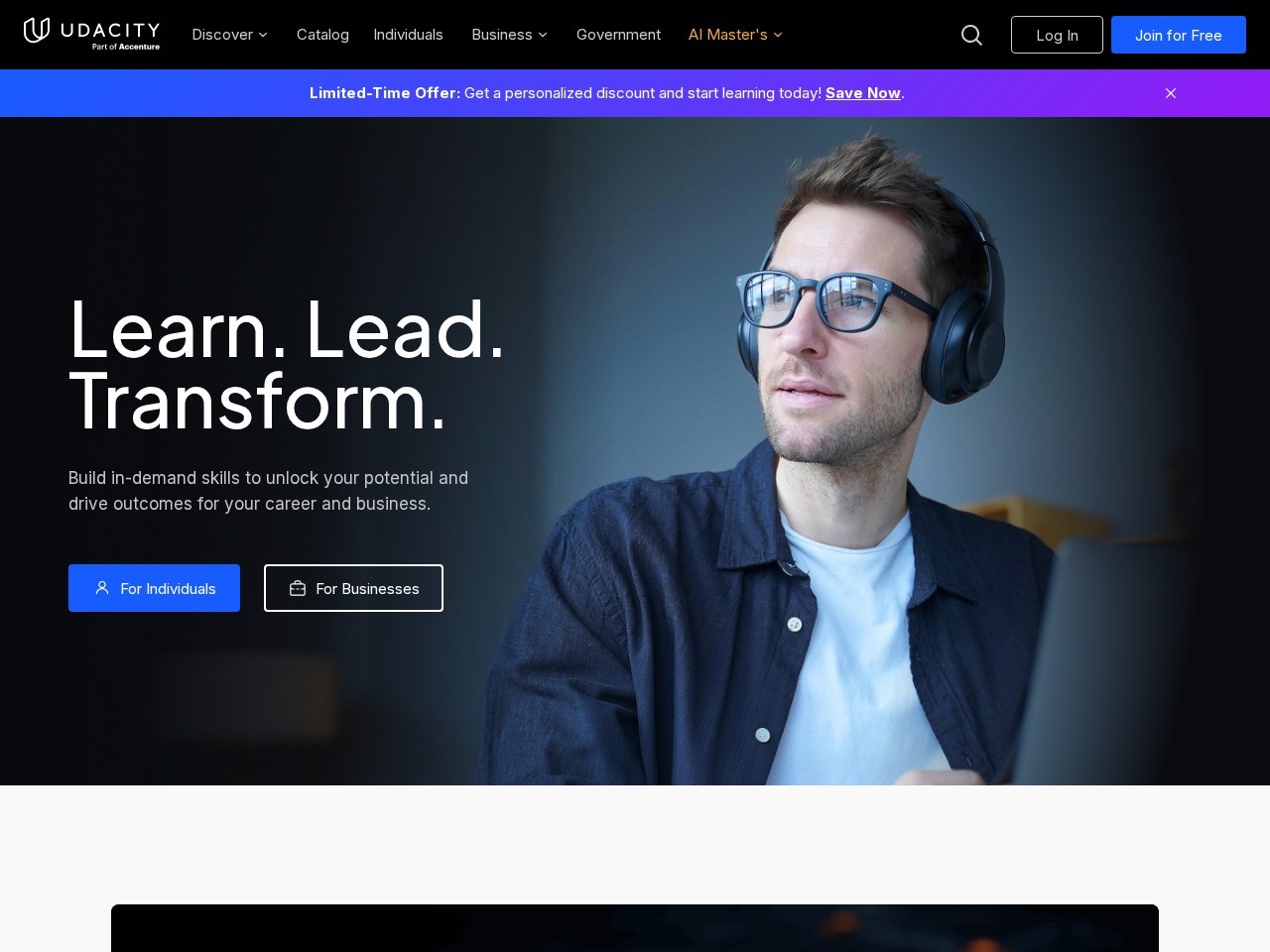Image resolution: width=1270 pixels, height=952 pixels.
Task: Open the Catalog menu item
Action: tap(322, 35)
